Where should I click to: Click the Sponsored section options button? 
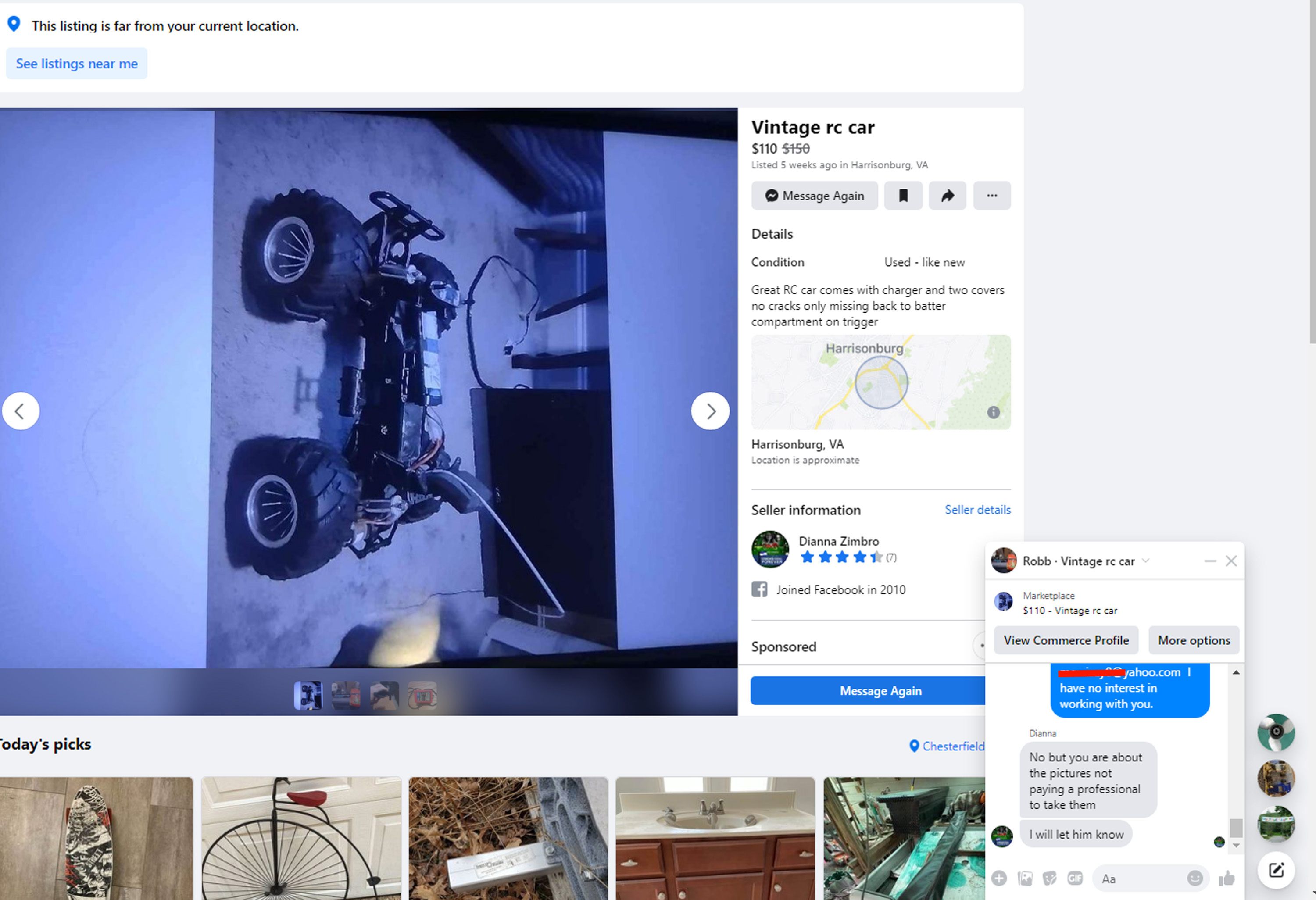(x=980, y=645)
